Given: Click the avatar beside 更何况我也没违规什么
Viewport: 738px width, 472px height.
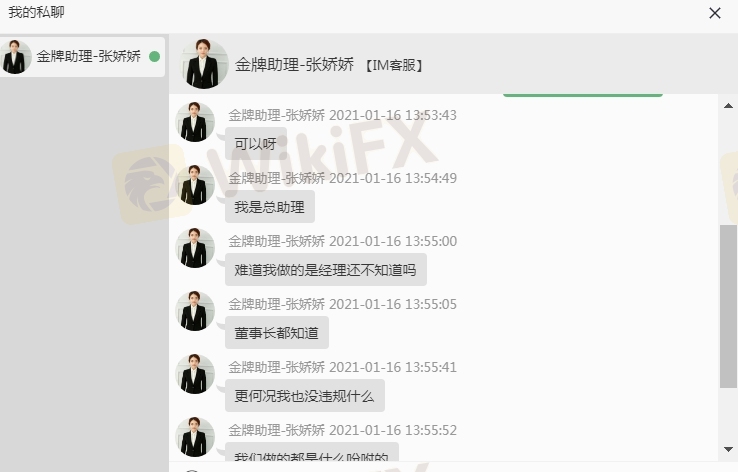Looking at the screenshot, I should pyautogui.click(x=195, y=374).
